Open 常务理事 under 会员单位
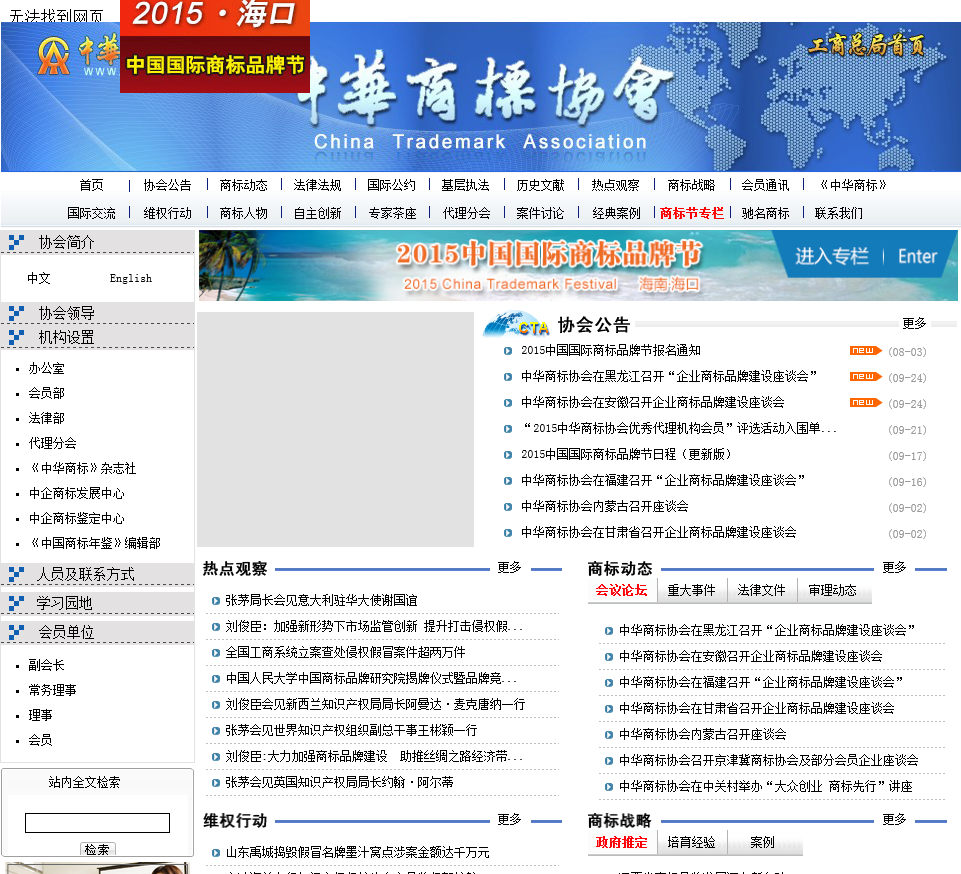Viewport: 961px width, 874px height. click(x=53, y=690)
